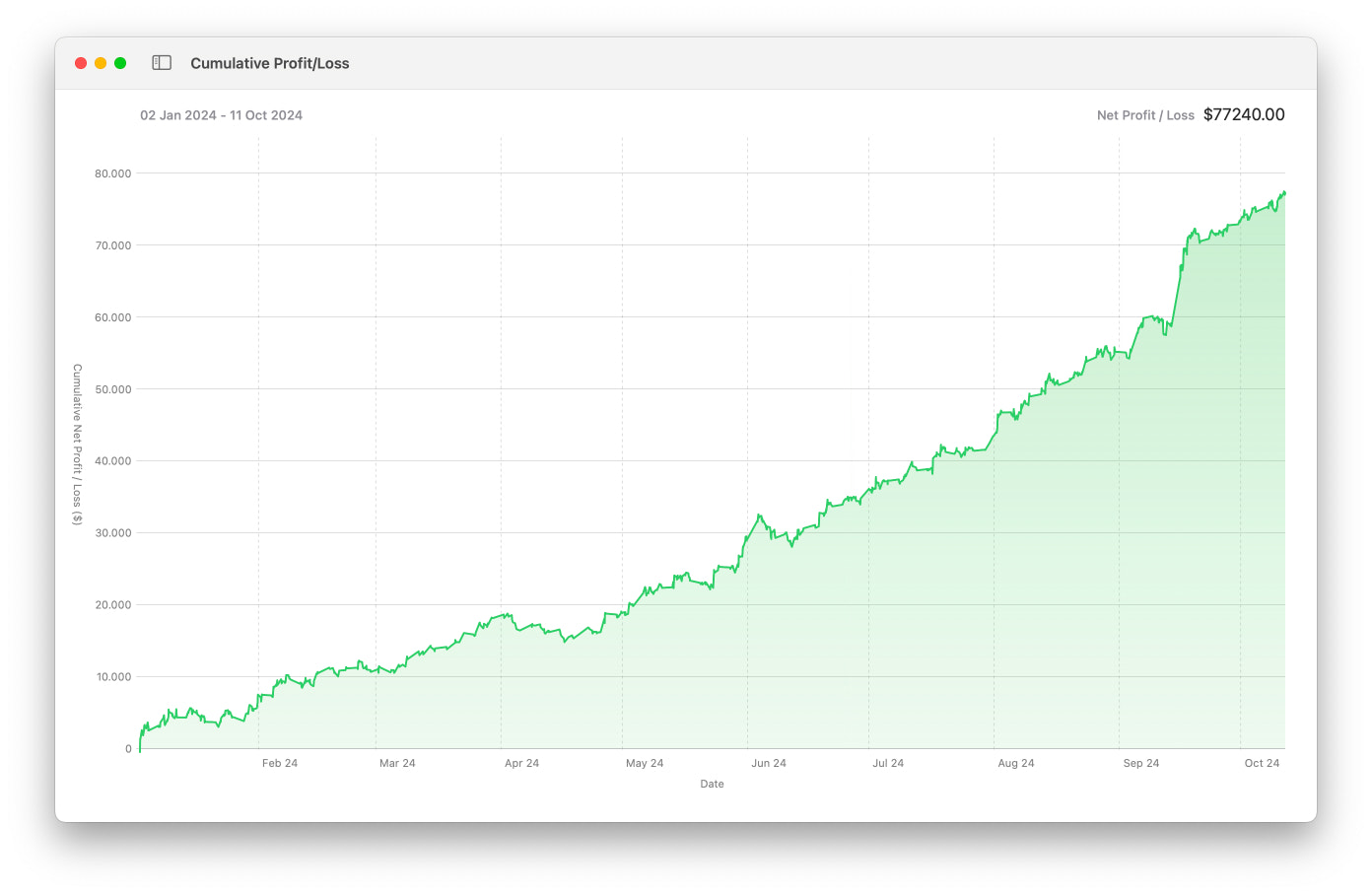This screenshot has width=1372, height=895.
Task: Click the May 24 x-axis label
Action: coord(645,763)
